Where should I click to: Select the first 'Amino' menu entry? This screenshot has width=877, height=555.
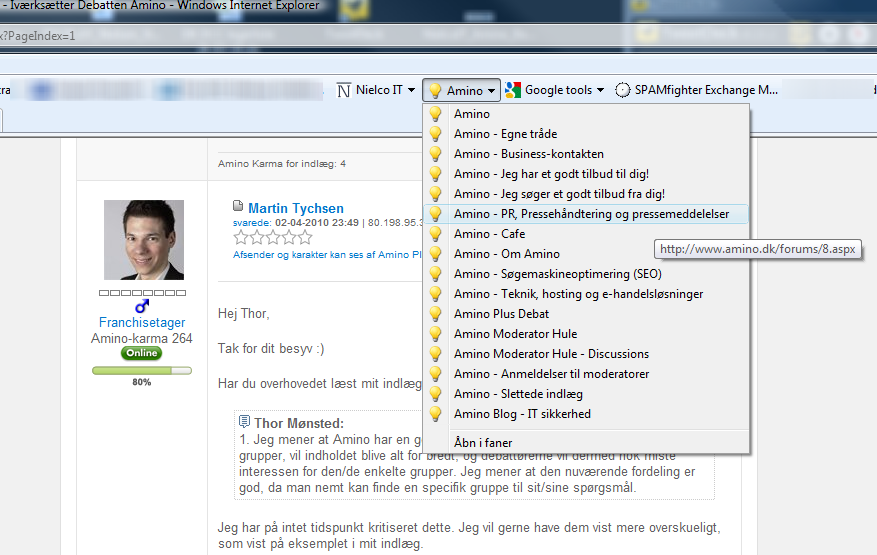tap(586, 114)
